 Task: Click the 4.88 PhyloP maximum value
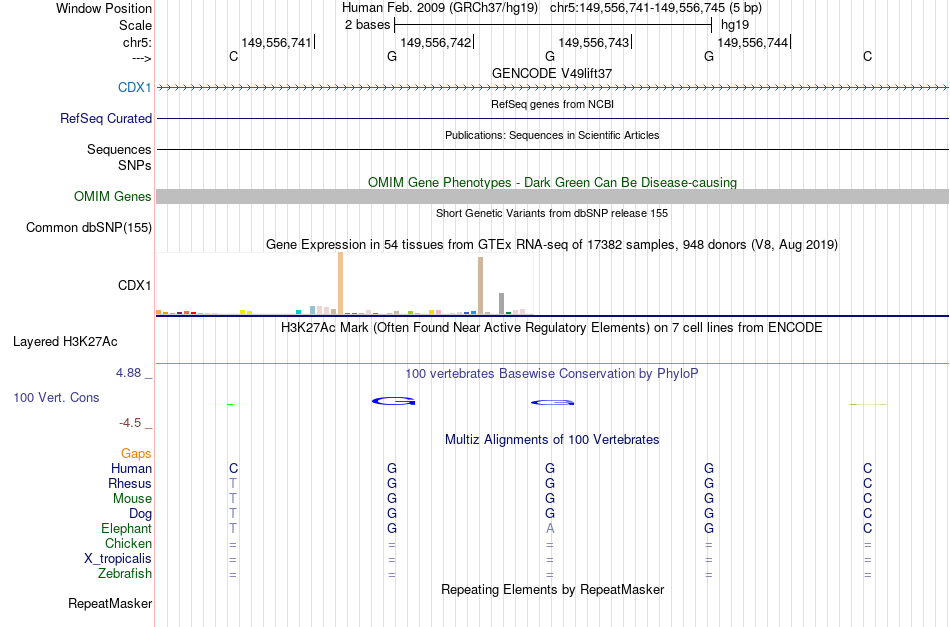(x=128, y=373)
